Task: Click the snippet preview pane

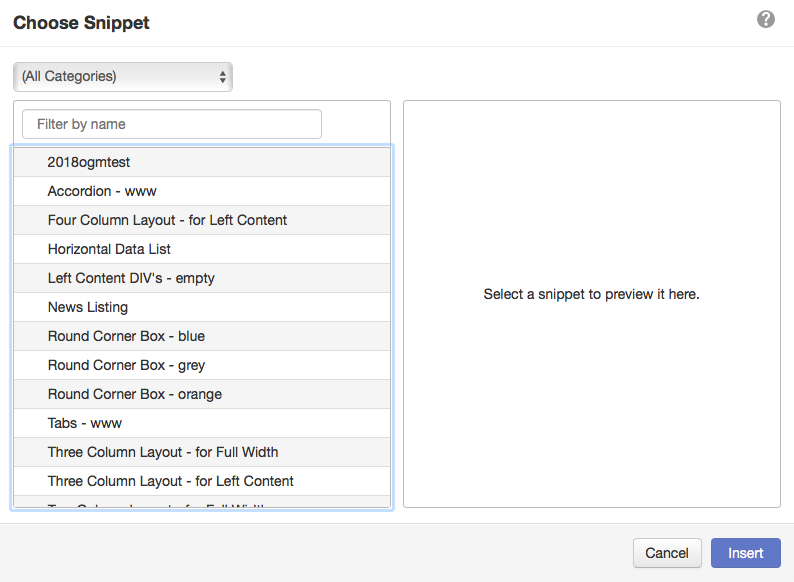Action: tap(591, 304)
